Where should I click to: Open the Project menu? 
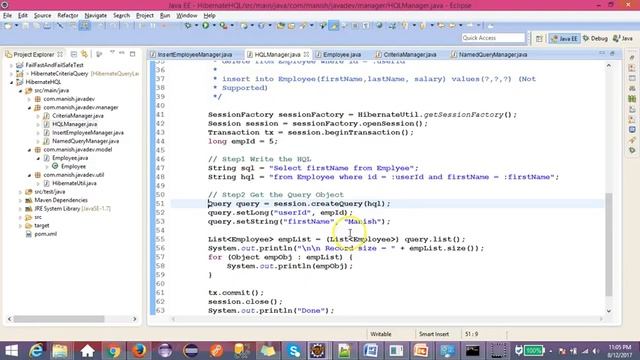(x=144, y=16)
